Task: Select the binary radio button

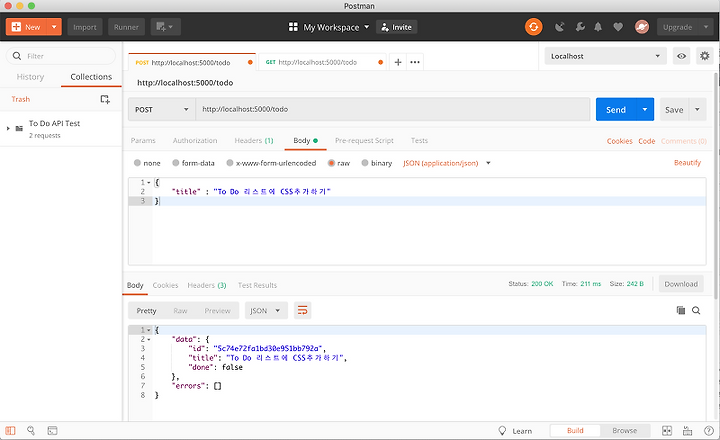Action: pyautogui.click(x=365, y=163)
